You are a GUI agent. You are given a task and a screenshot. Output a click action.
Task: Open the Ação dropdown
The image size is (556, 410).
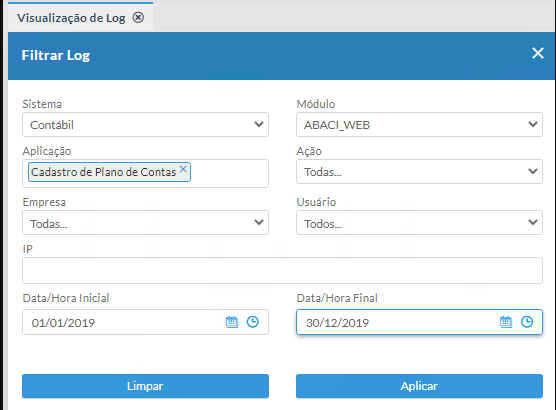coord(419,172)
